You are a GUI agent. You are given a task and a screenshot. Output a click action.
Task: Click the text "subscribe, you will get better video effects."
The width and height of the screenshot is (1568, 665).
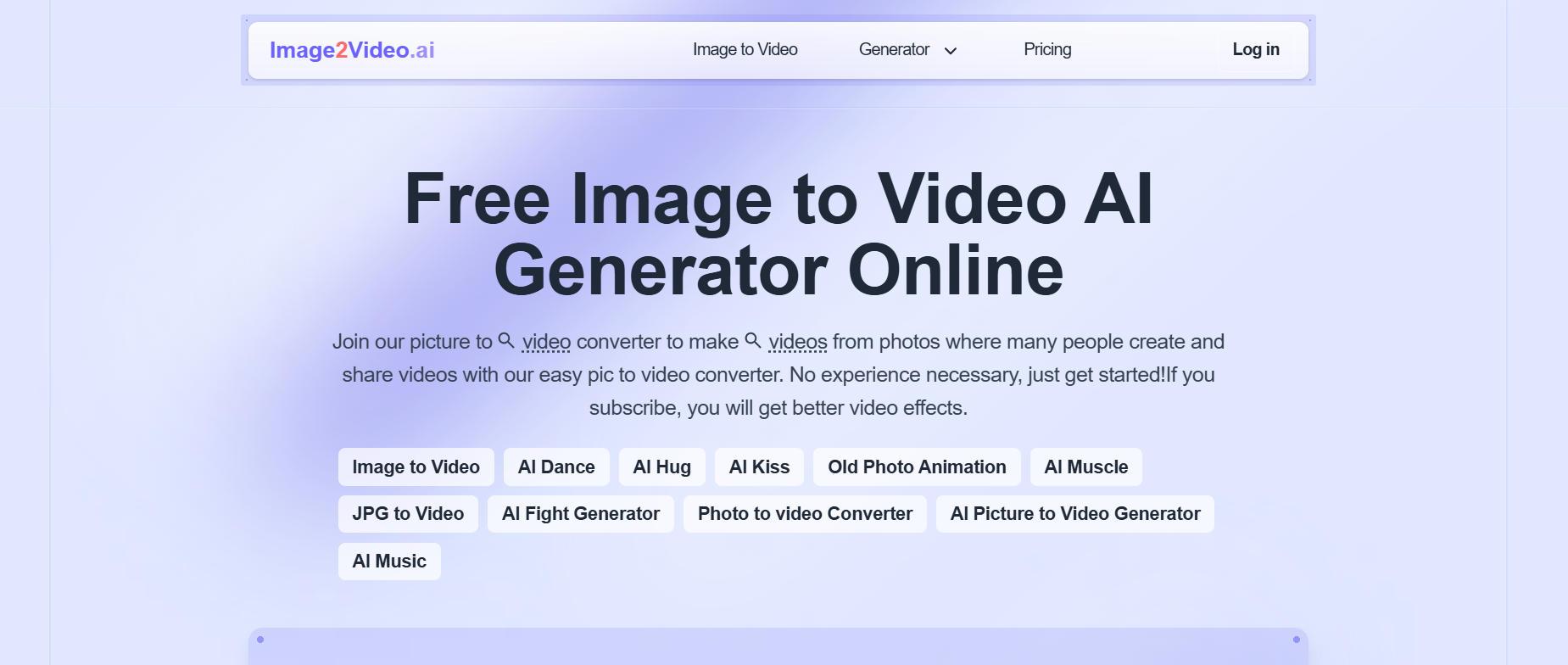tap(778, 408)
